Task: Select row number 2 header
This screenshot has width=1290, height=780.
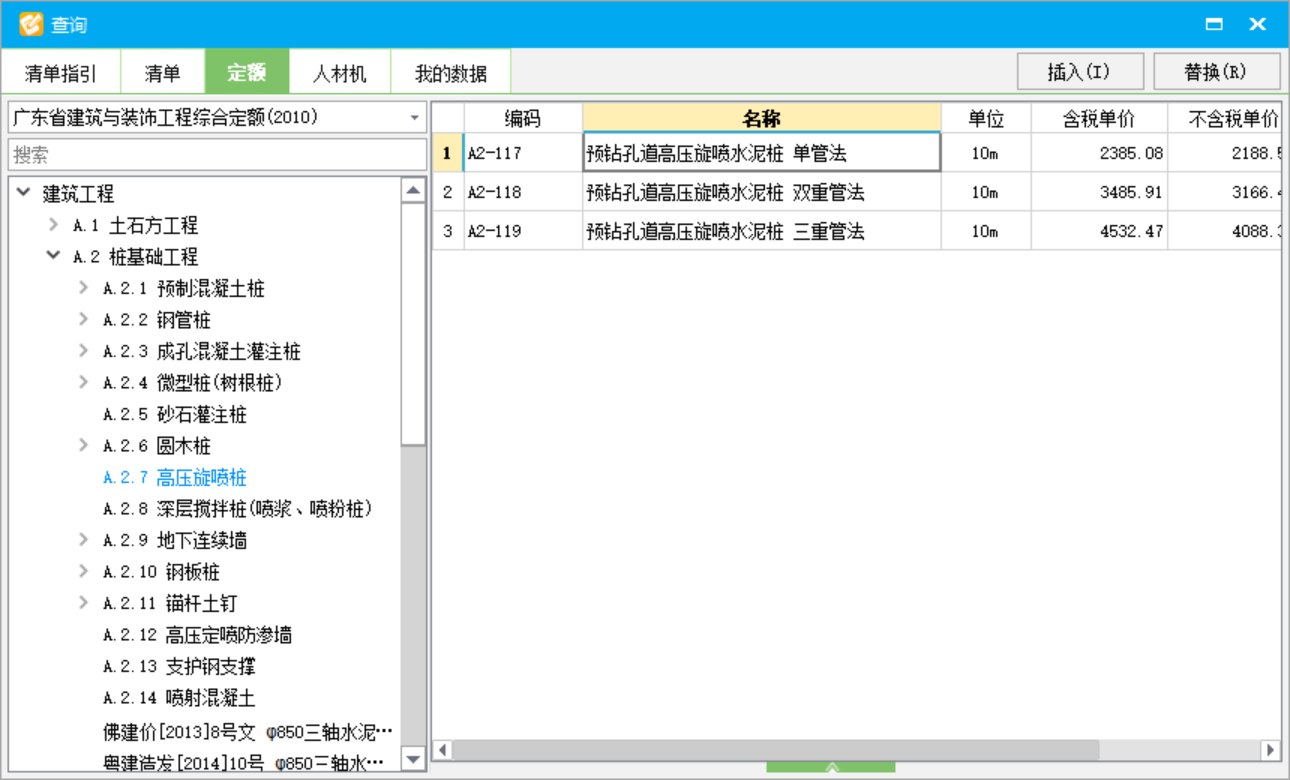Action: coord(448,192)
